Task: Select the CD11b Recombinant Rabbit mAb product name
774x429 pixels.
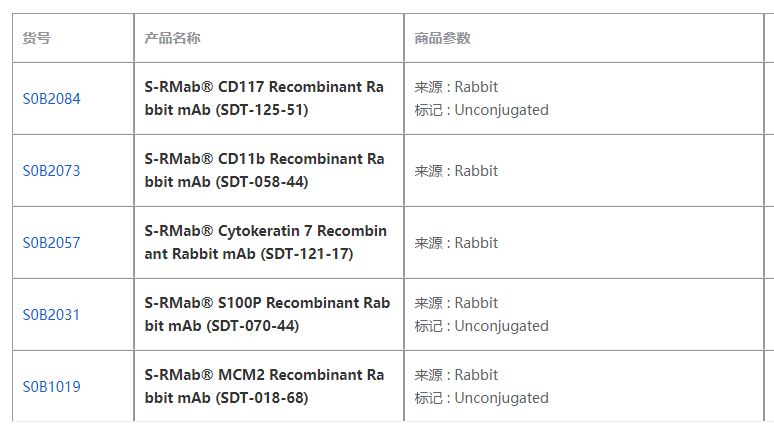Action: [x=264, y=170]
